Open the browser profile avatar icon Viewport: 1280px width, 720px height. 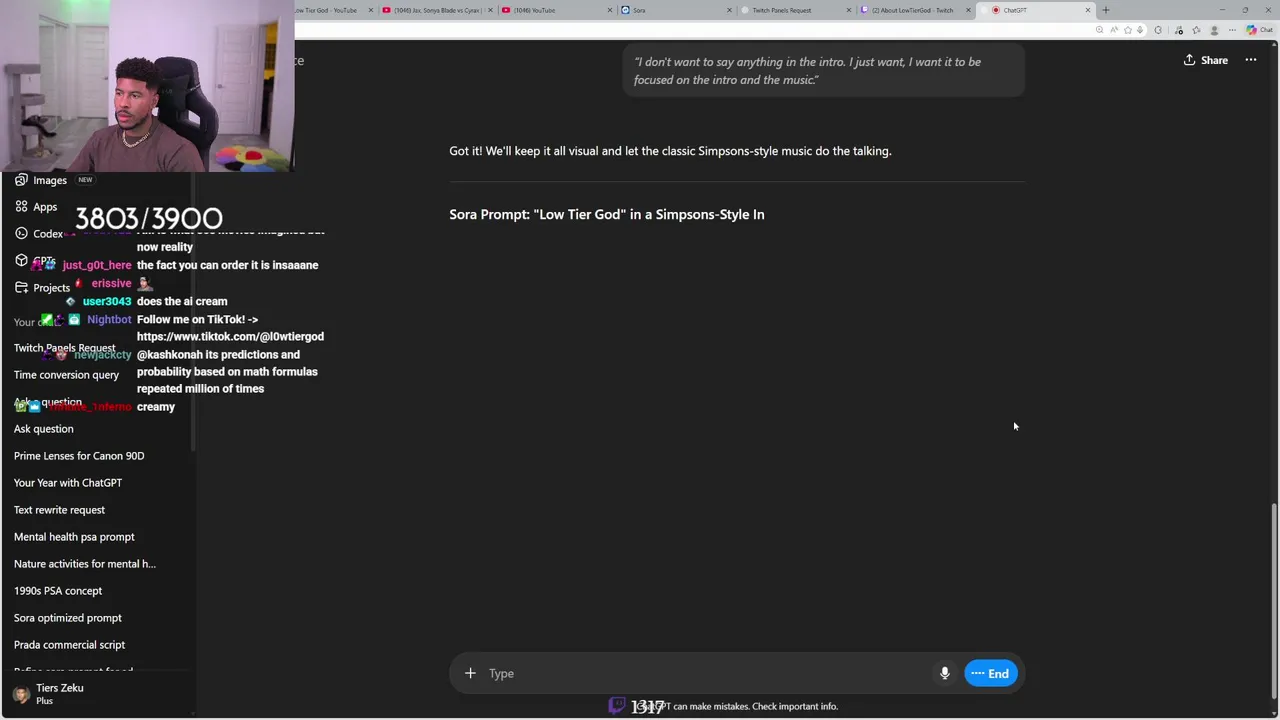pos(1214,30)
